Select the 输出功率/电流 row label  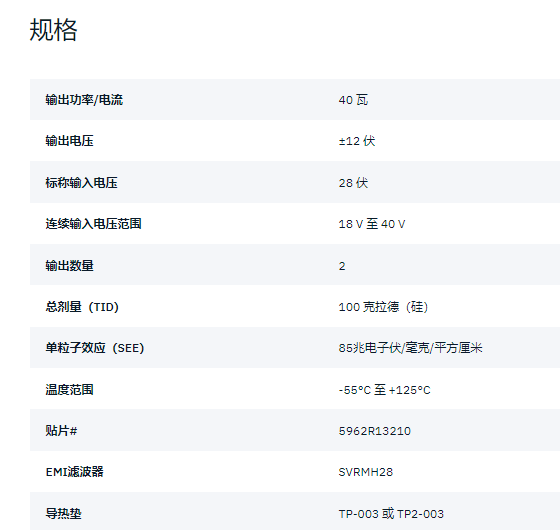(x=84, y=100)
